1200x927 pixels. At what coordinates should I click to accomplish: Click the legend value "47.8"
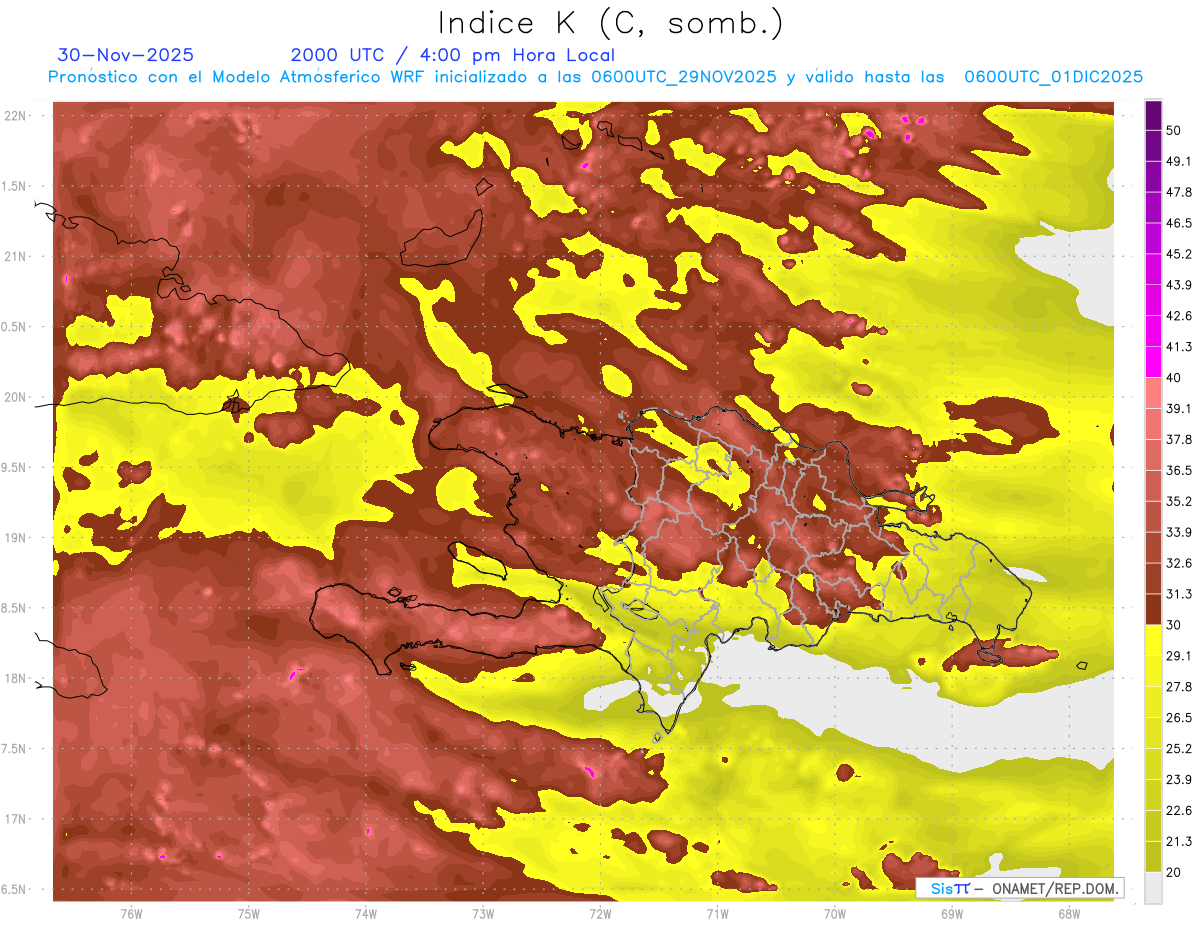pyautogui.click(x=1178, y=192)
